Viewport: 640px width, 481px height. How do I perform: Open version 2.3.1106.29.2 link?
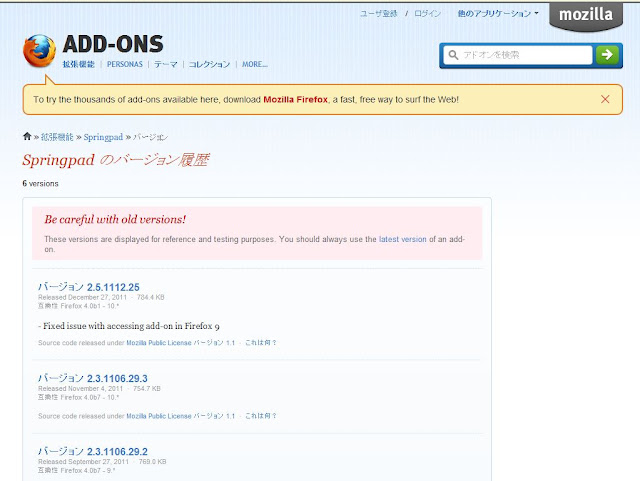(x=93, y=452)
